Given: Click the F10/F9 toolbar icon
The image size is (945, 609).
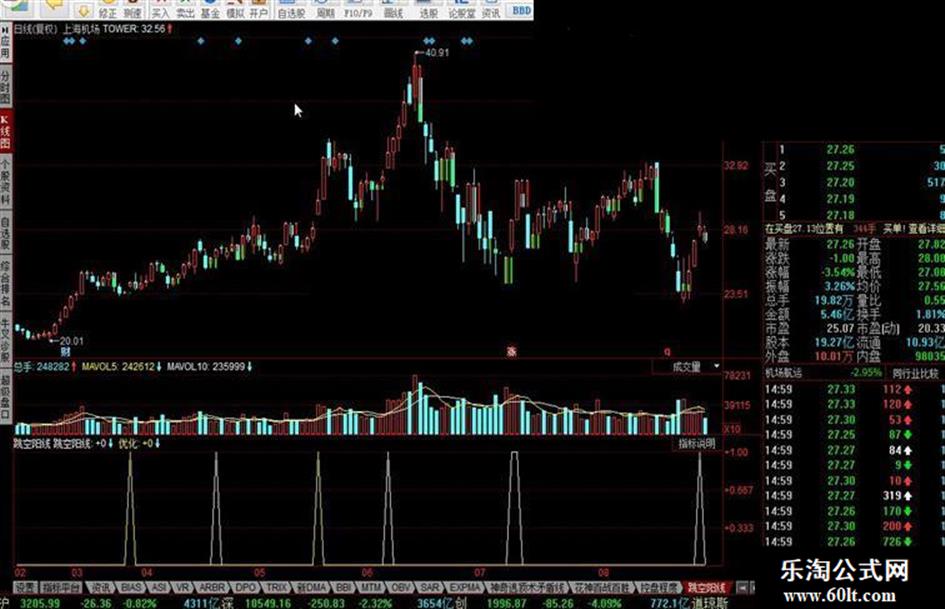Looking at the screenshot, I should point(358,9).
